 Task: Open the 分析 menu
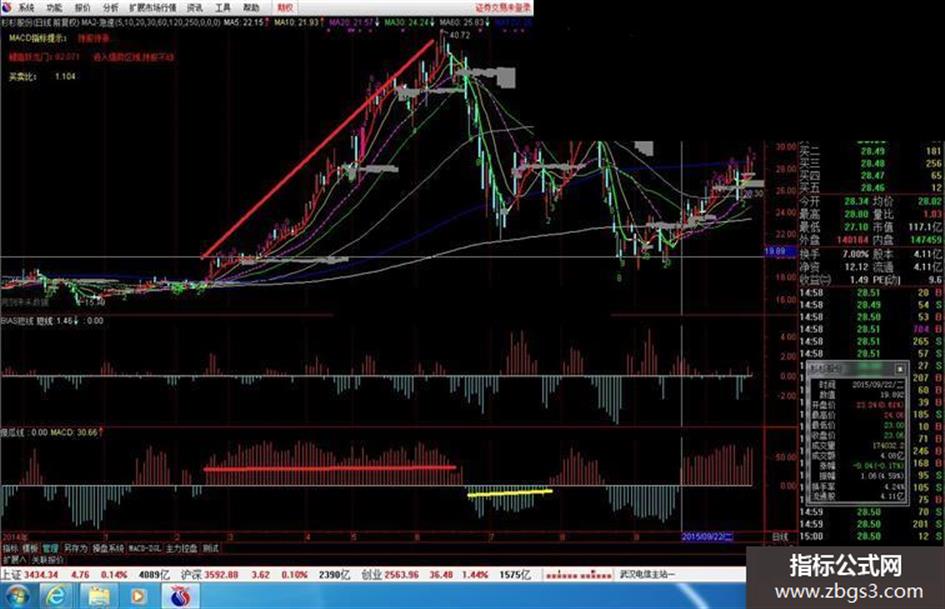click(110, 8)
